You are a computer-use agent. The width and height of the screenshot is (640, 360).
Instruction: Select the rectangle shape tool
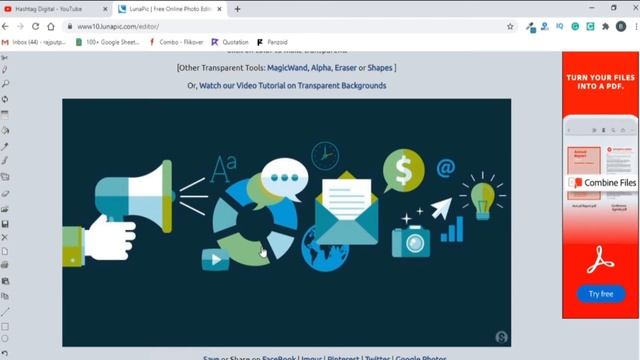tap(5, 327)
